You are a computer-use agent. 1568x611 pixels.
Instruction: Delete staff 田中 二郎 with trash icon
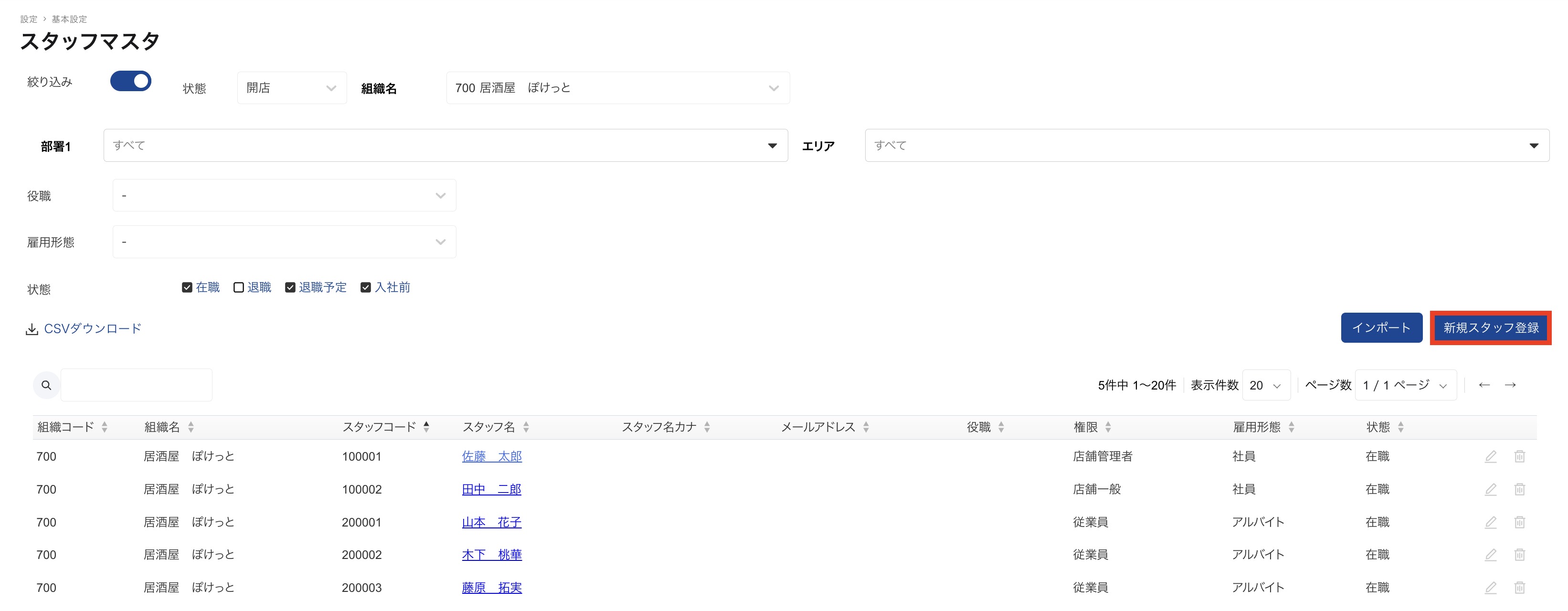pyautogui.click(x=1519, y=489)
